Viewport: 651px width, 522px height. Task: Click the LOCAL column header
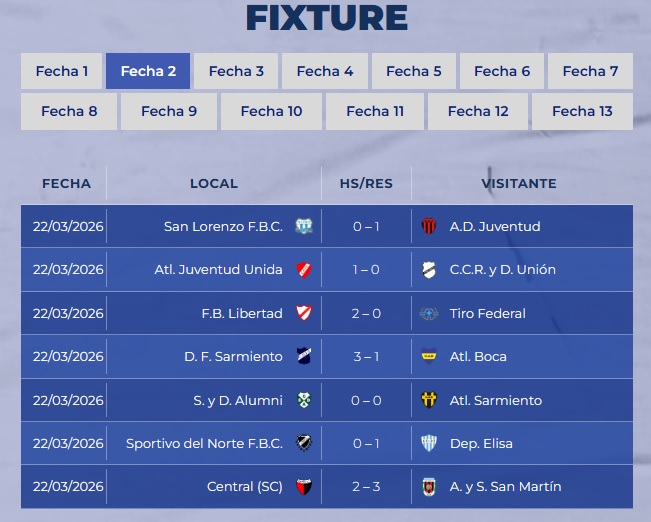214,184
